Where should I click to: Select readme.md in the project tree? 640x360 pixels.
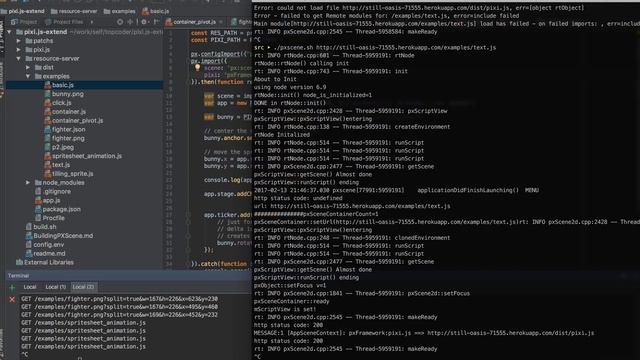(49, 253)
